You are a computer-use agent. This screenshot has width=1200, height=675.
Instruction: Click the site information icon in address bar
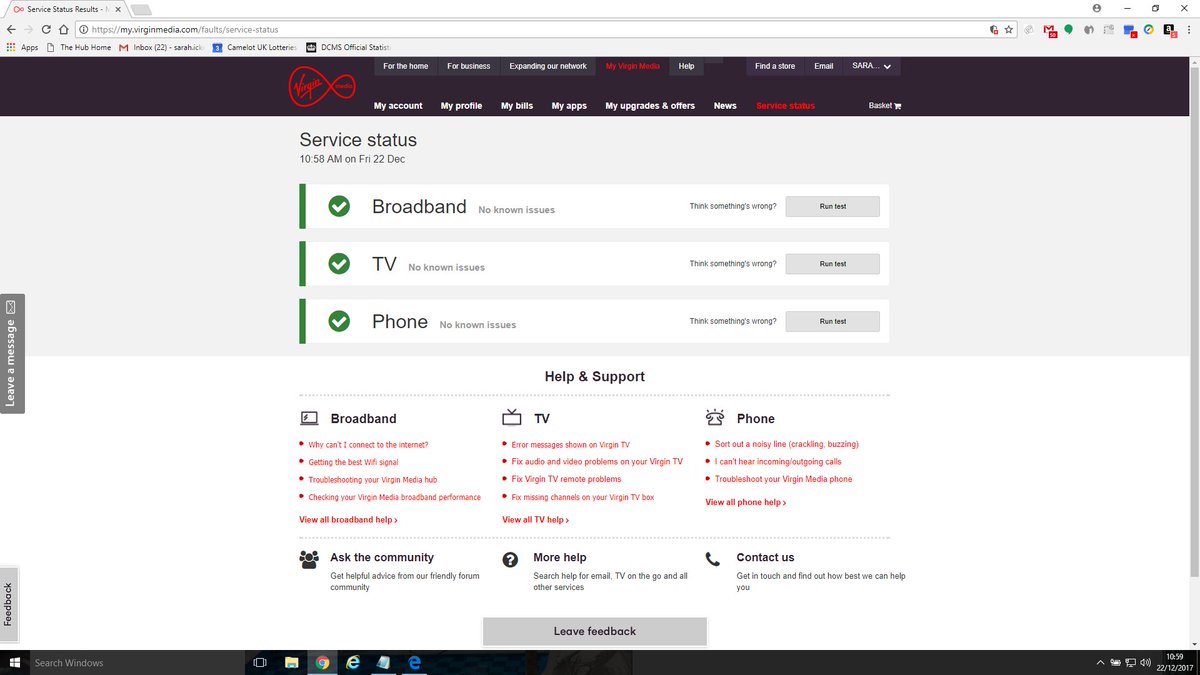84,30
